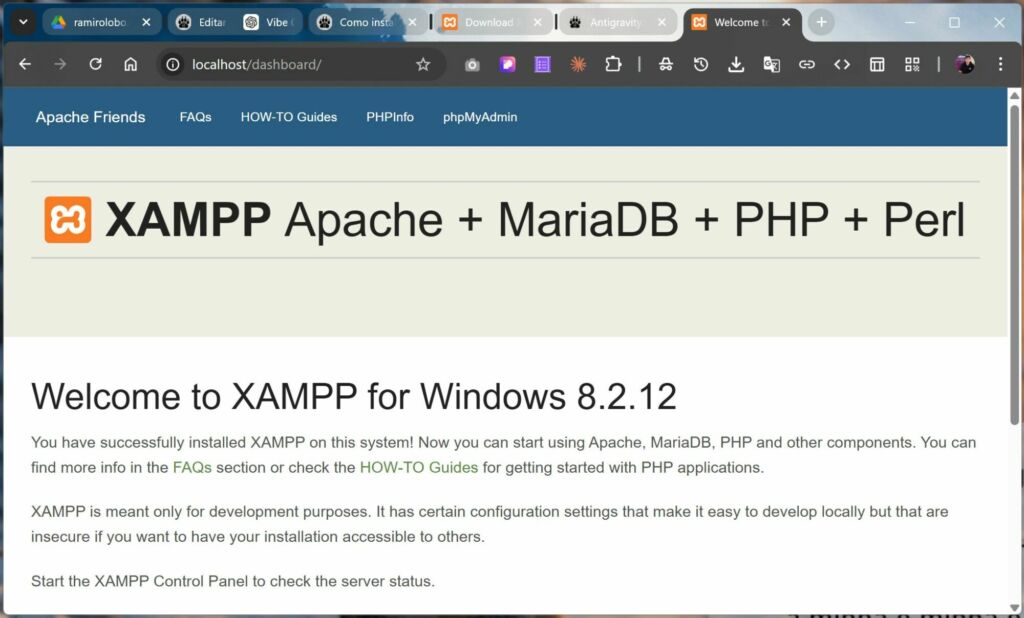The image size is (1024, 618).
Task: Click the heading "Welcome to XAMPP for Windows 8.2.12"
Action: (x=354, y=396)
